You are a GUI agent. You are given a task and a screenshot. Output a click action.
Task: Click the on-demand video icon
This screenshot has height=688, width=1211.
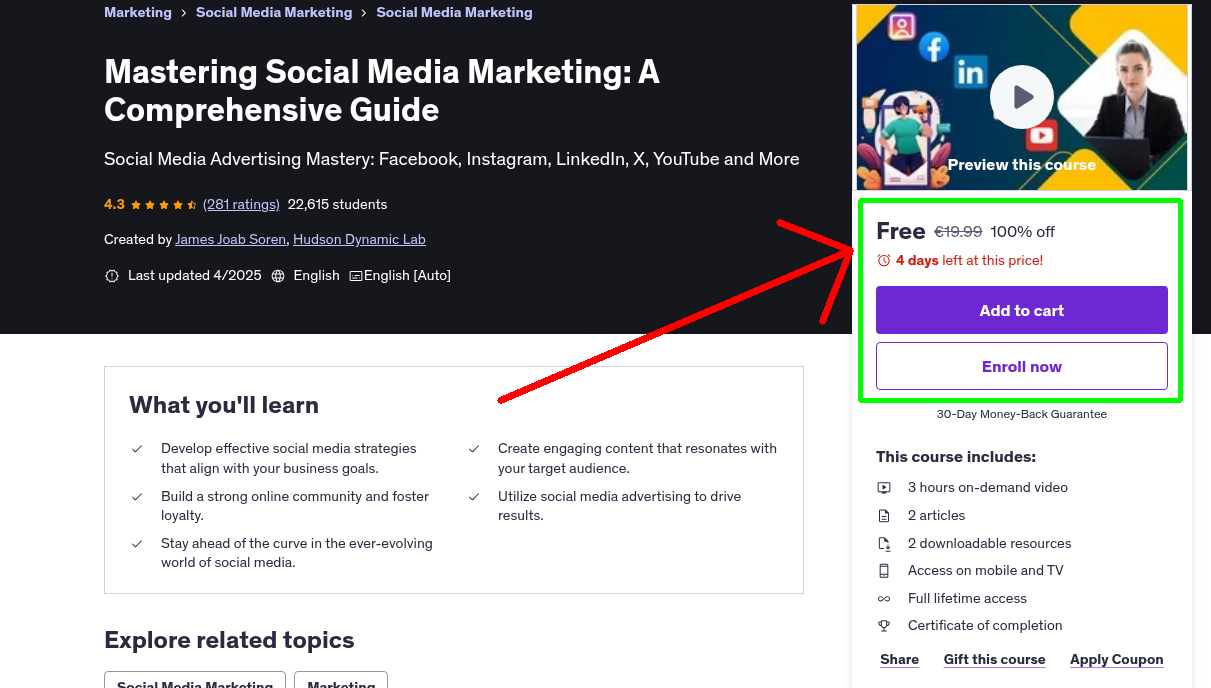[884, 488]
